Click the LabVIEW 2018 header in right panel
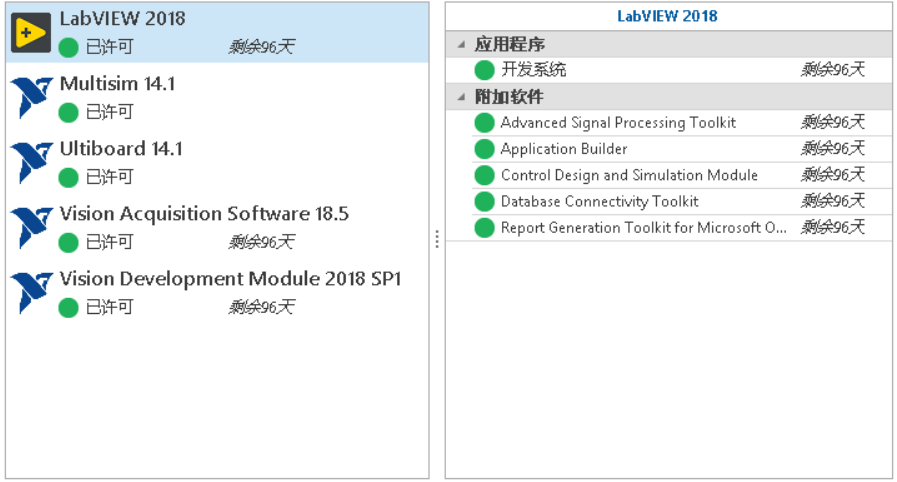This screenshot has width=897, height=482. coord(667,16)
